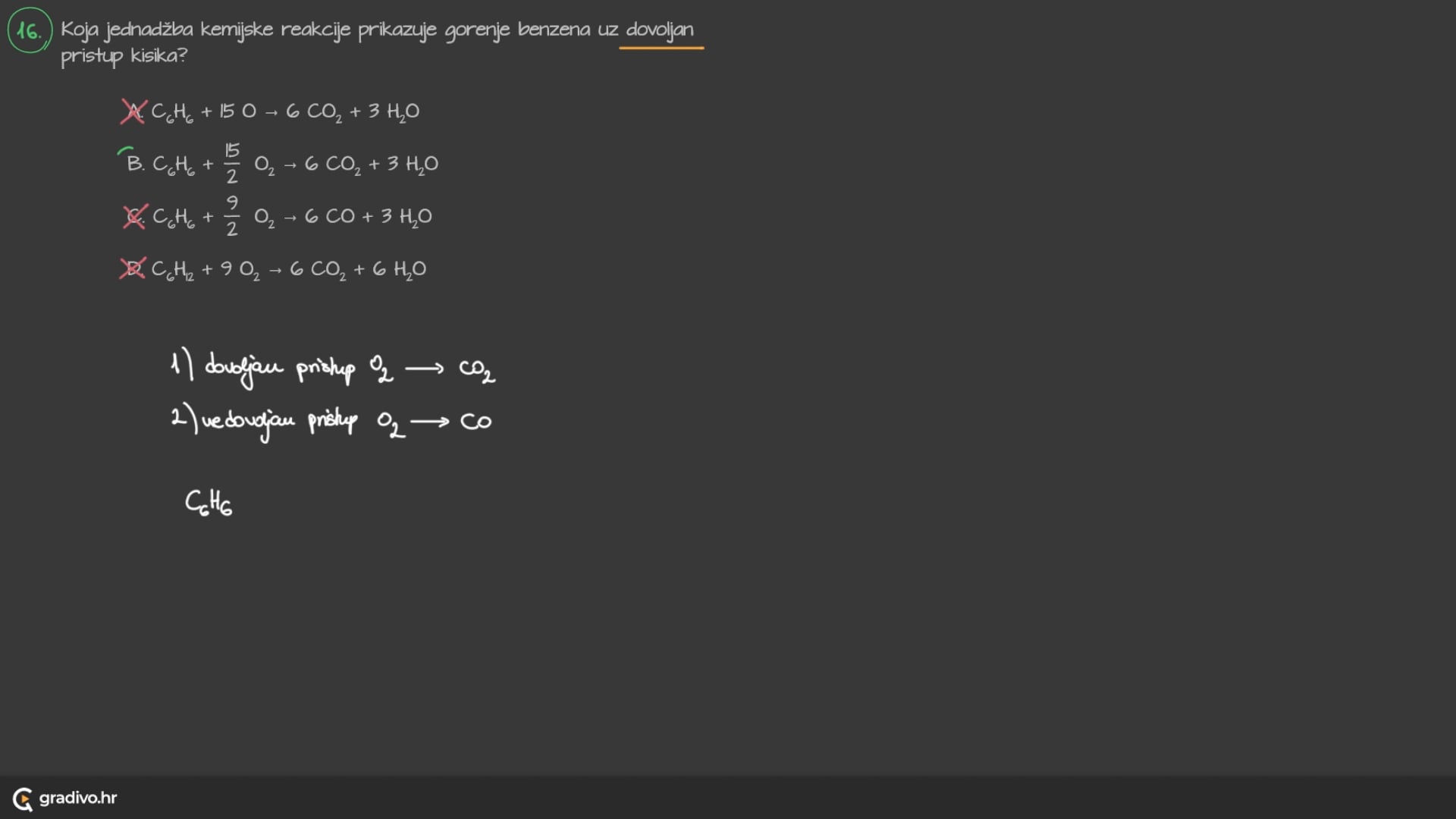Click the handwritten C6H6 formula

point(209,503)
